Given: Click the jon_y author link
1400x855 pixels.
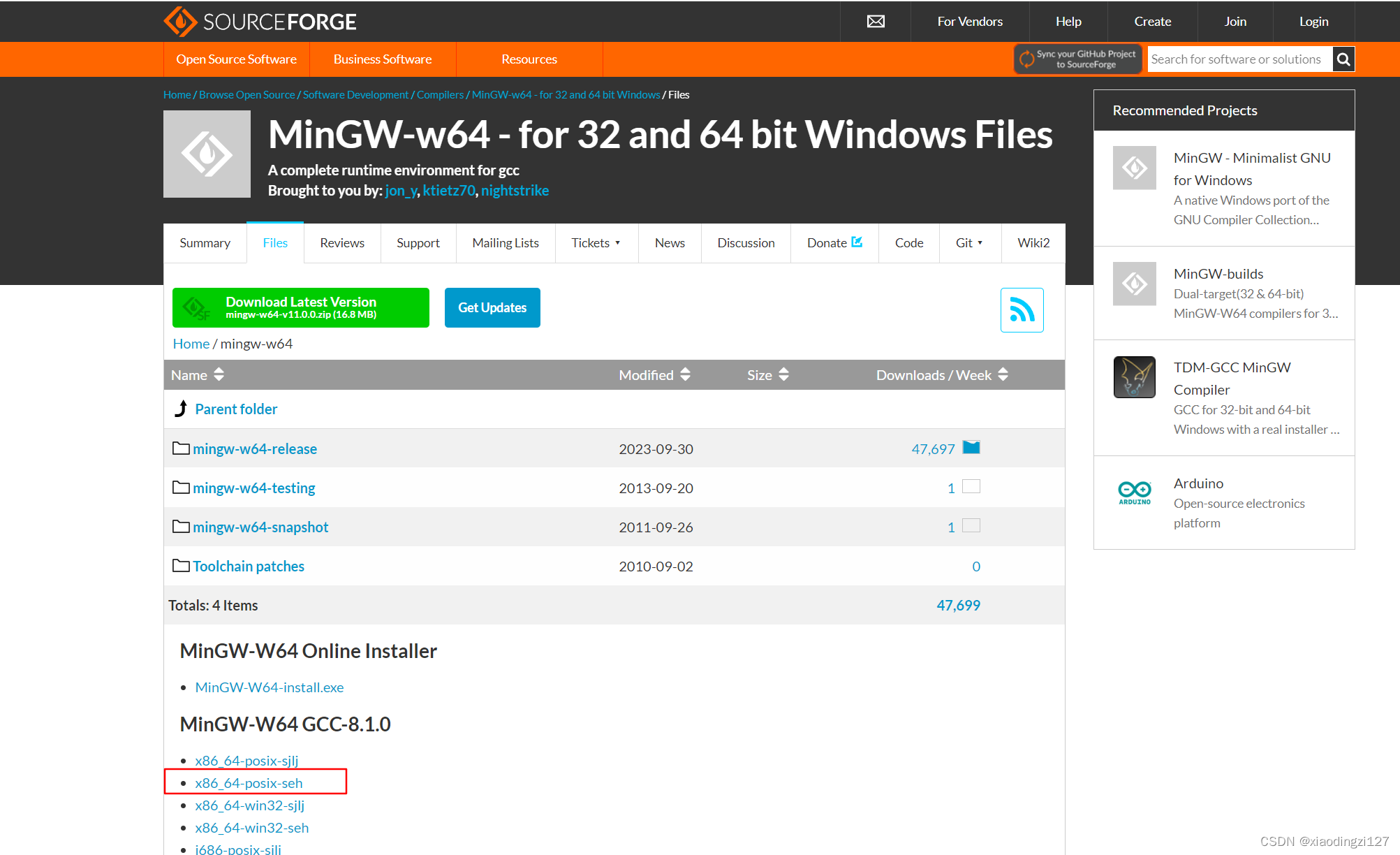Looking at the screenshot, I should (x=401, y=191).
